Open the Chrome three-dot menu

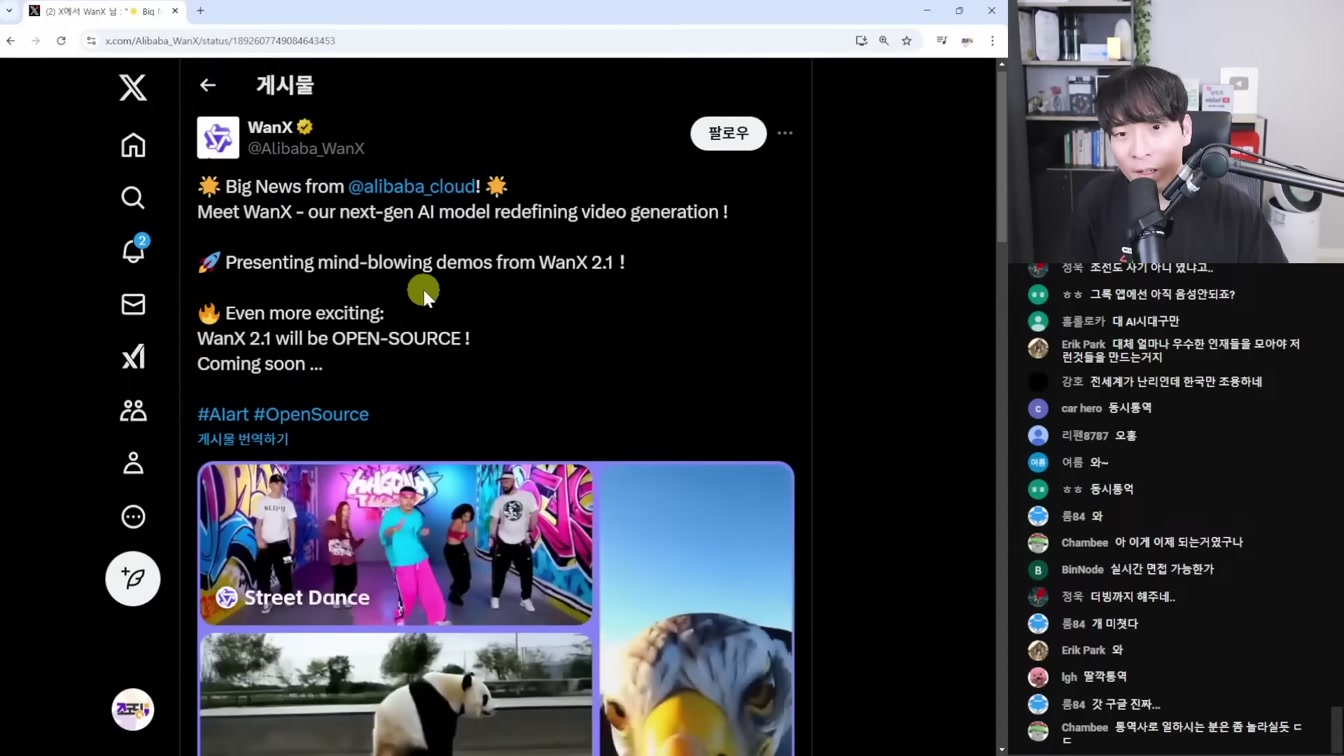click(x=992, y=41)
